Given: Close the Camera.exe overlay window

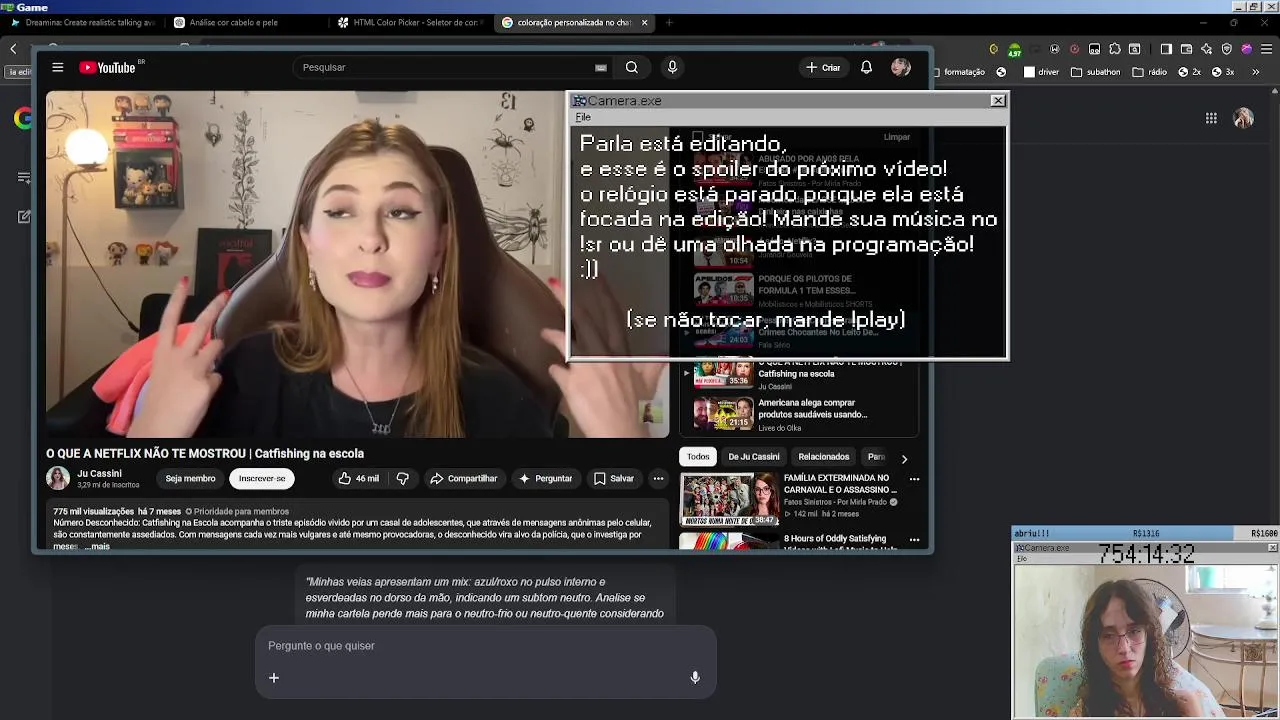Looking at the screenshot, I should point(997,101).
